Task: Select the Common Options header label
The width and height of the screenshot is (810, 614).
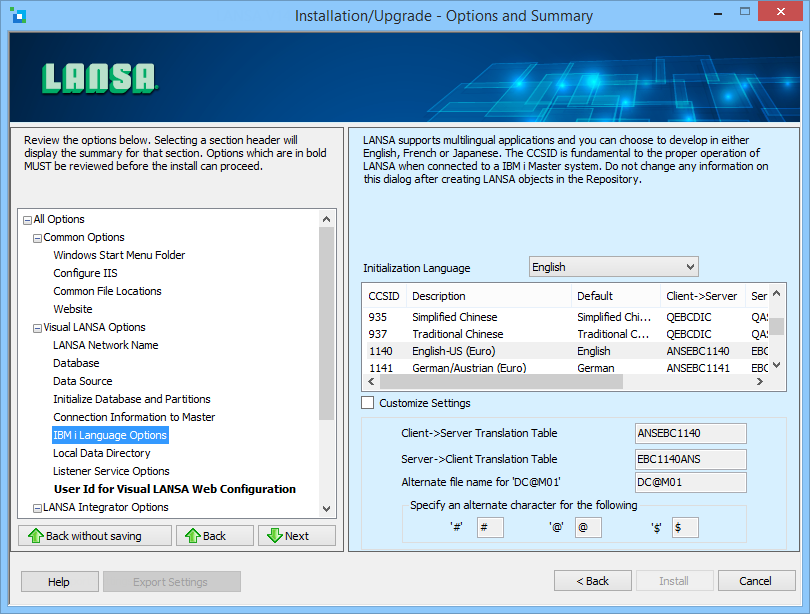Action: [84, 237]
